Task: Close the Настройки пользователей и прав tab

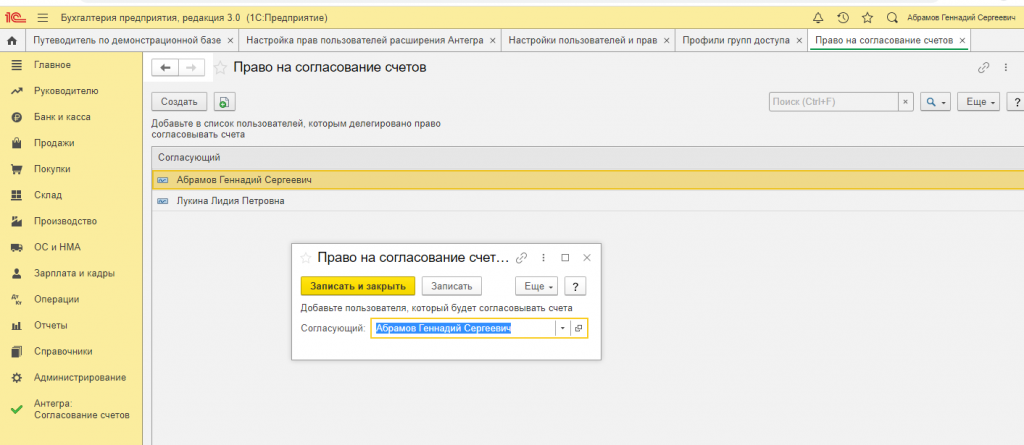Action: click(x=667, y=41)
